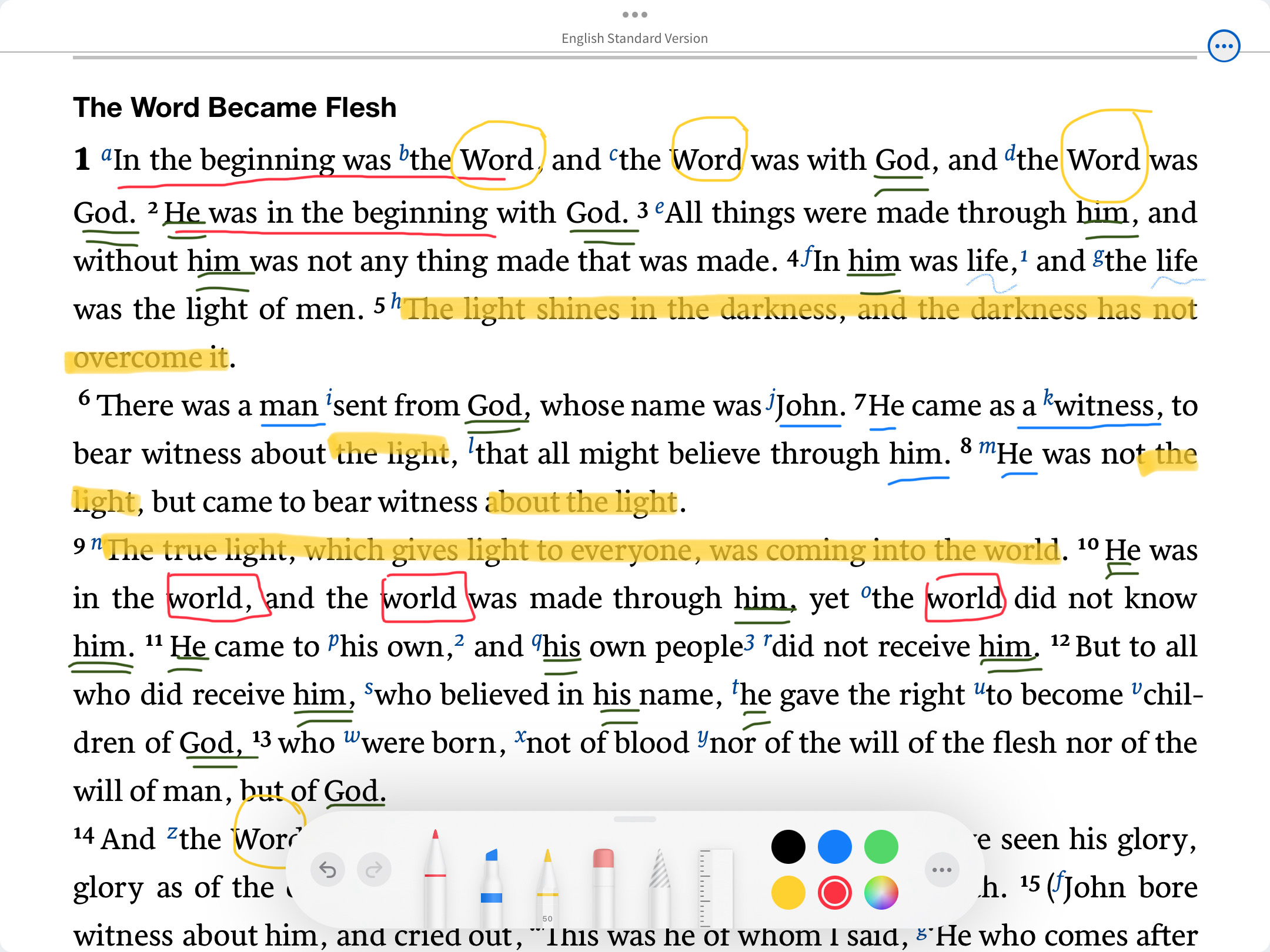Tap the undo arrow button
This screenshot has width=1270, height=952.
tap(327, 869)
